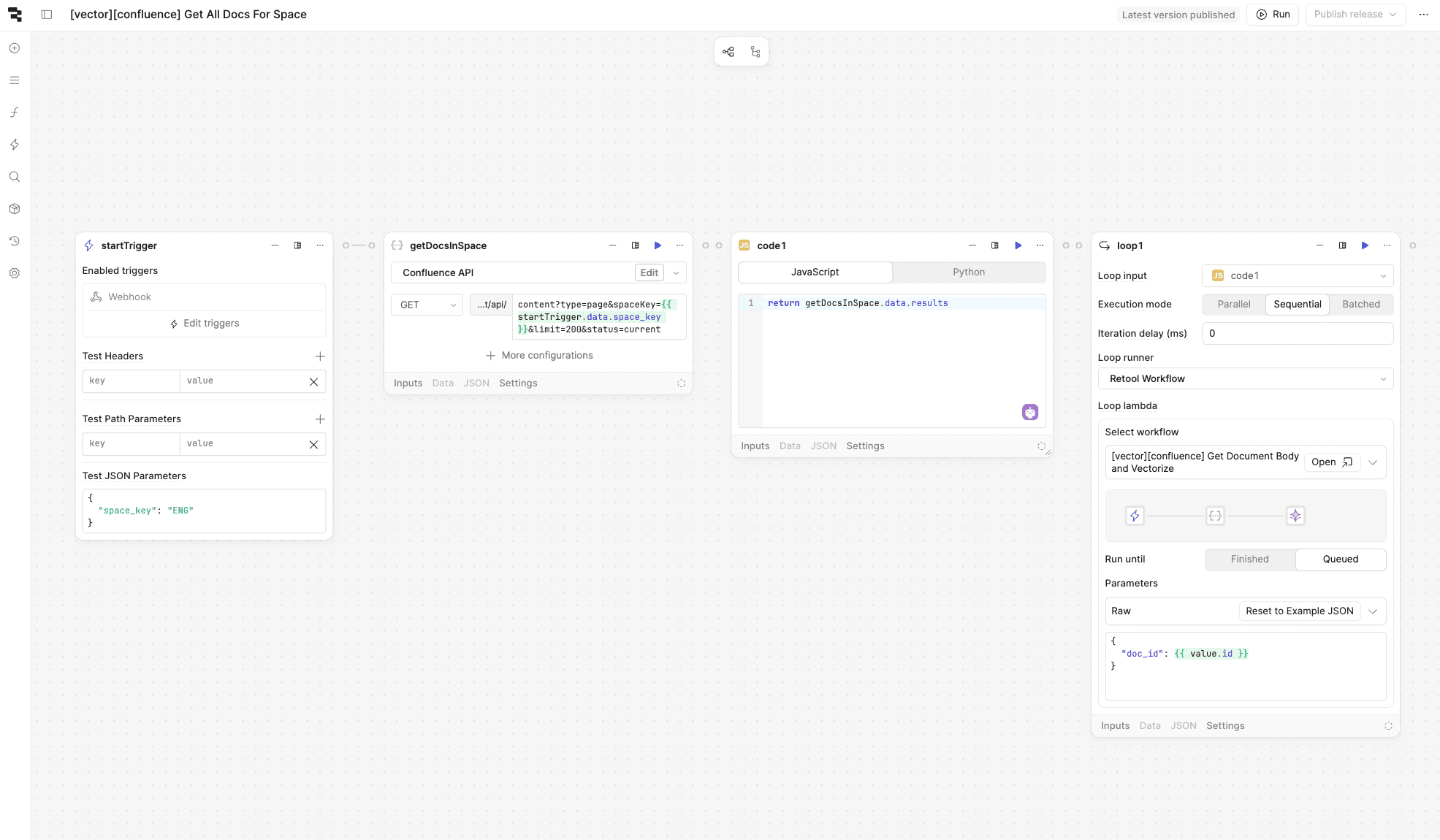The width and height of the screenshot is (1440, 840).
Task: Open the GET method dropdown
Action: coord(427,305)
